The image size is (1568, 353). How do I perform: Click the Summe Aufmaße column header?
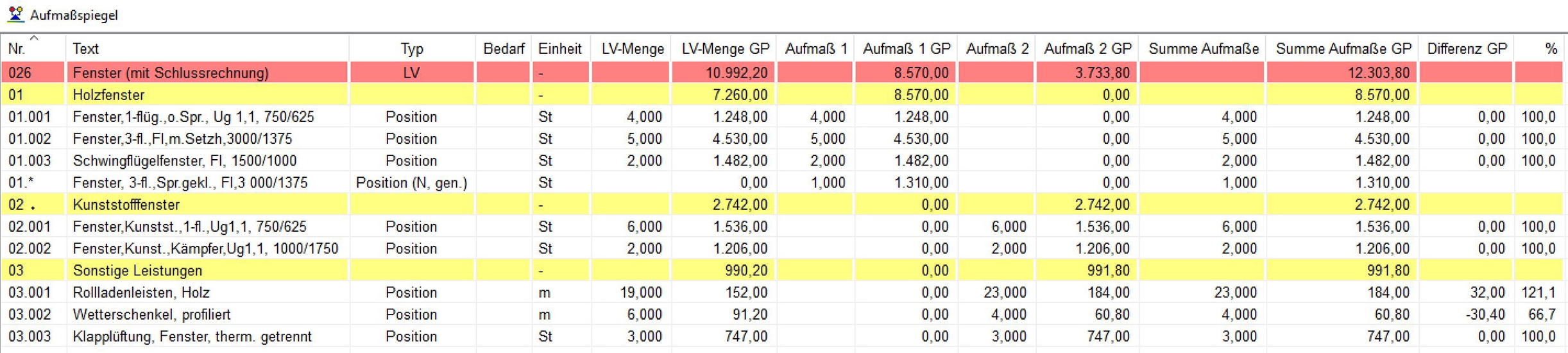(1203, 49)
